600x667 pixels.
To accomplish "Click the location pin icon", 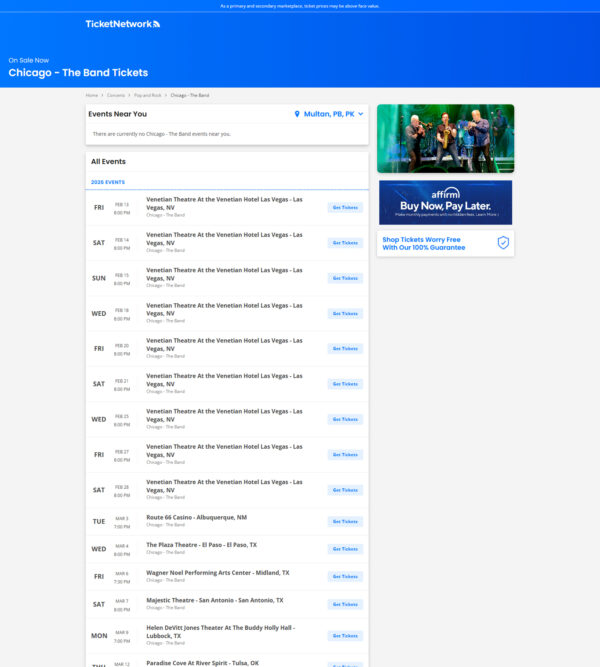I will 297,114.
